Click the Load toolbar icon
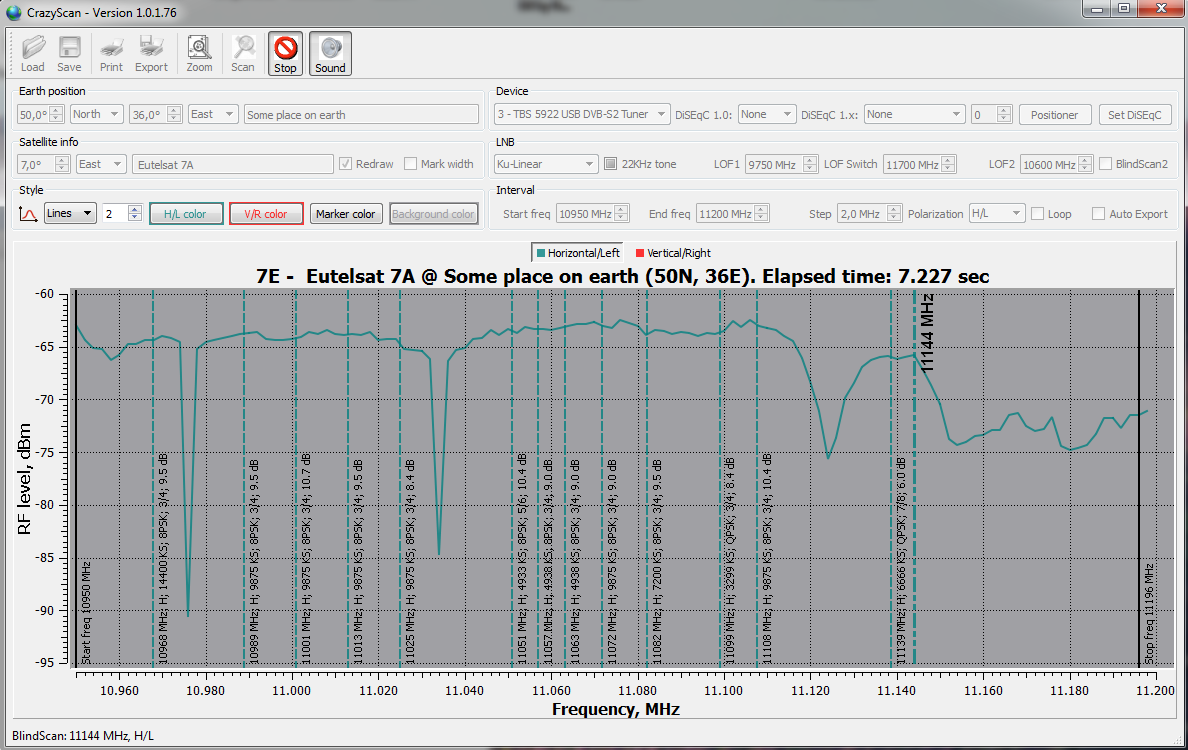 (x=33, y=54)
